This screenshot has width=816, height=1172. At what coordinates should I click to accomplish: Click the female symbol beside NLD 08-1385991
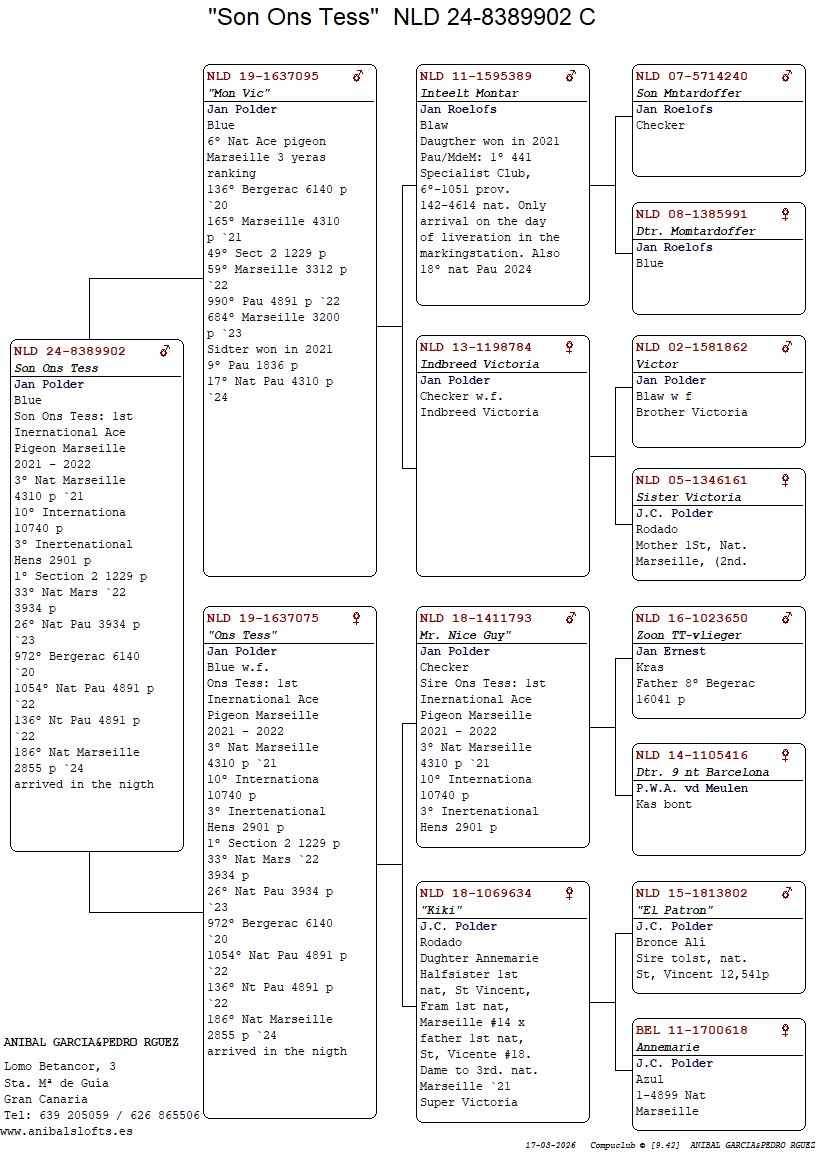[785, 214]
